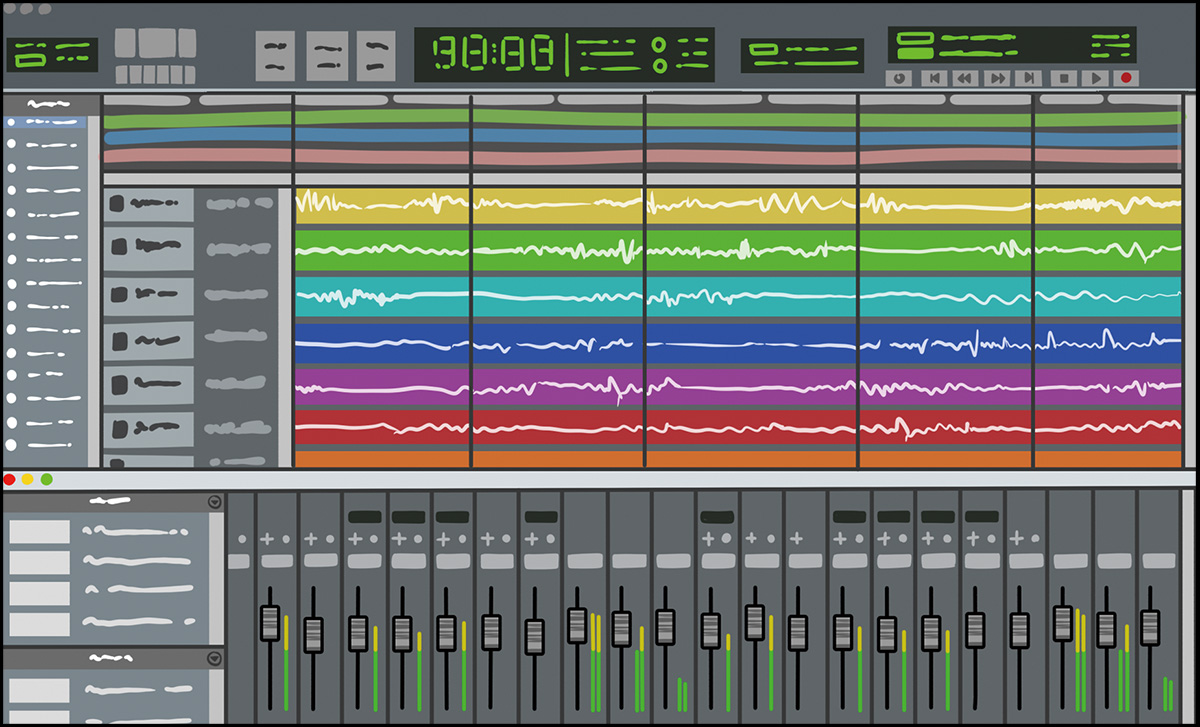Viewport: 1200px width, 727px height.
Task: Click the last of three gray toolbar buttons
Action: tap(377, 55)
